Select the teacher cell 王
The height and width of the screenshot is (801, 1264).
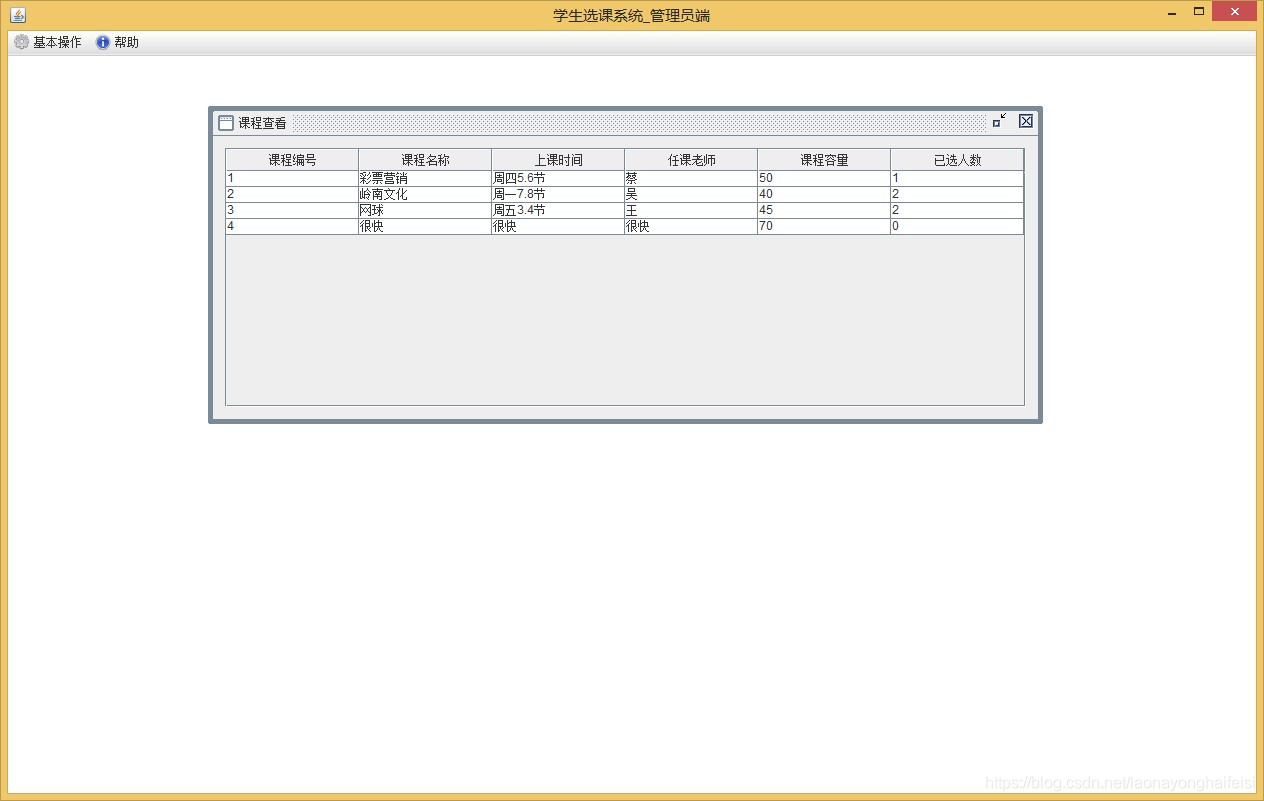point(691,210)
